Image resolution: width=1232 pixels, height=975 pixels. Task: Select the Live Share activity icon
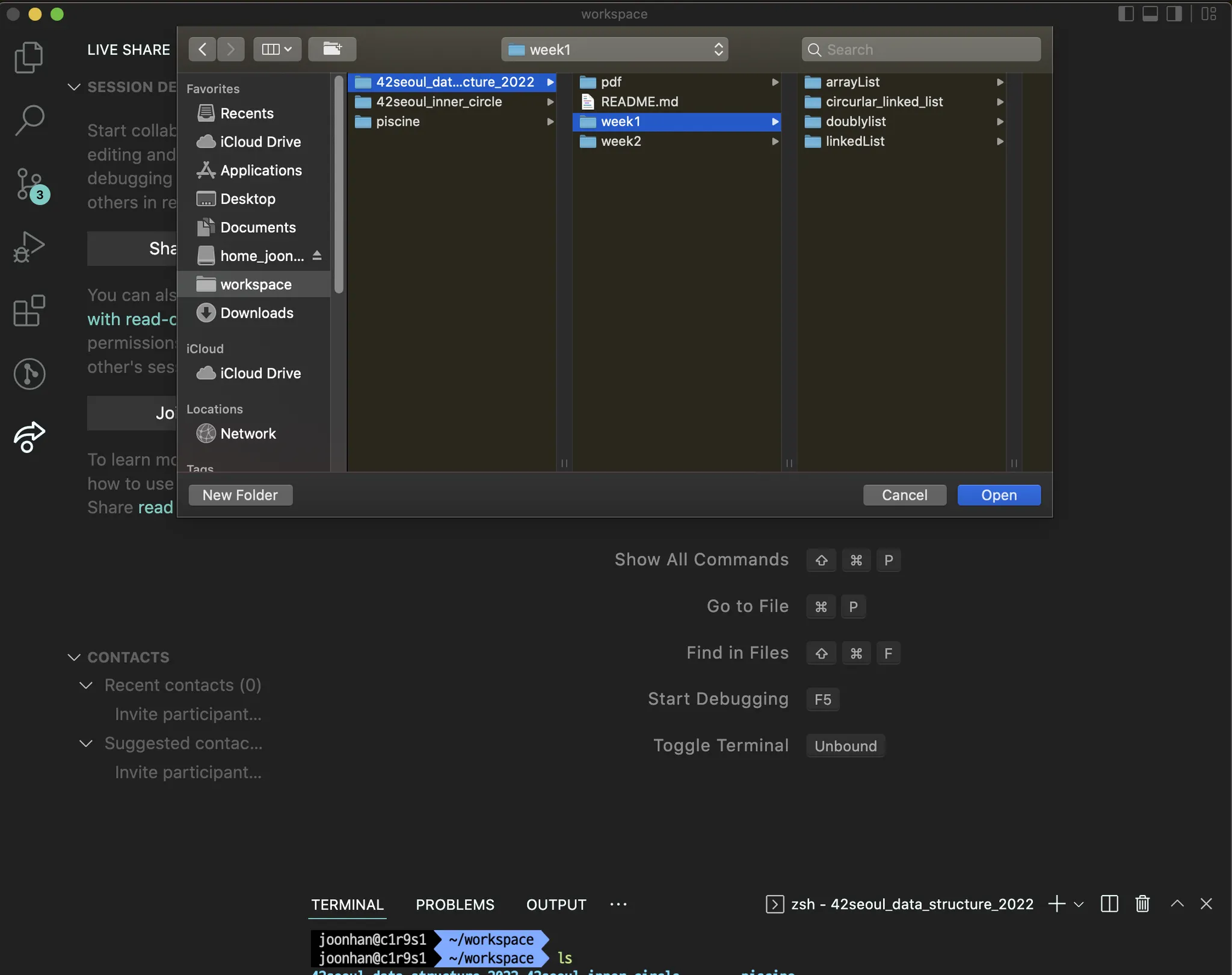tap(28, 437)
